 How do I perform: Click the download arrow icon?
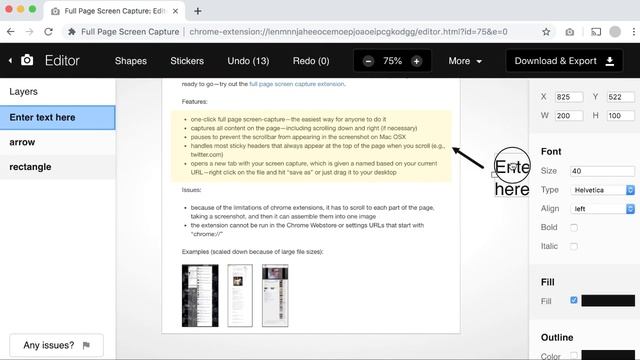tap(610, 61)
